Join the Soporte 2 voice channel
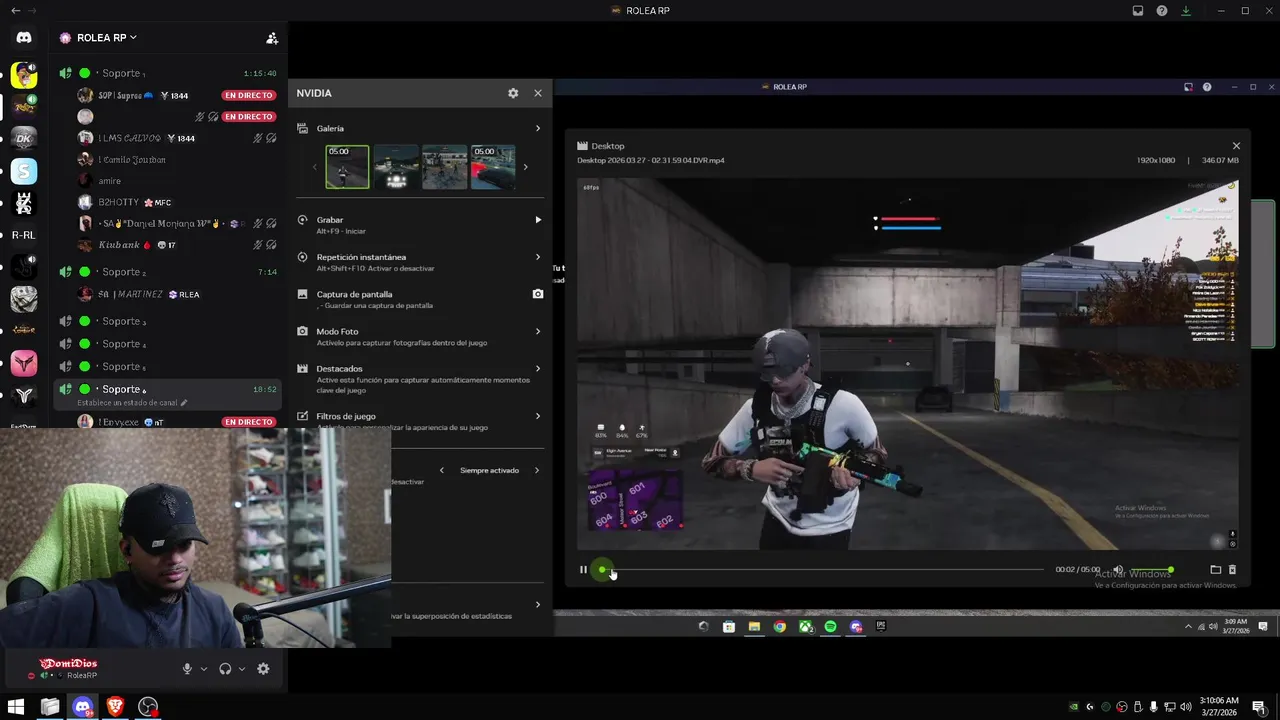This screenshot has height=720, width=1280. (167, 272)
